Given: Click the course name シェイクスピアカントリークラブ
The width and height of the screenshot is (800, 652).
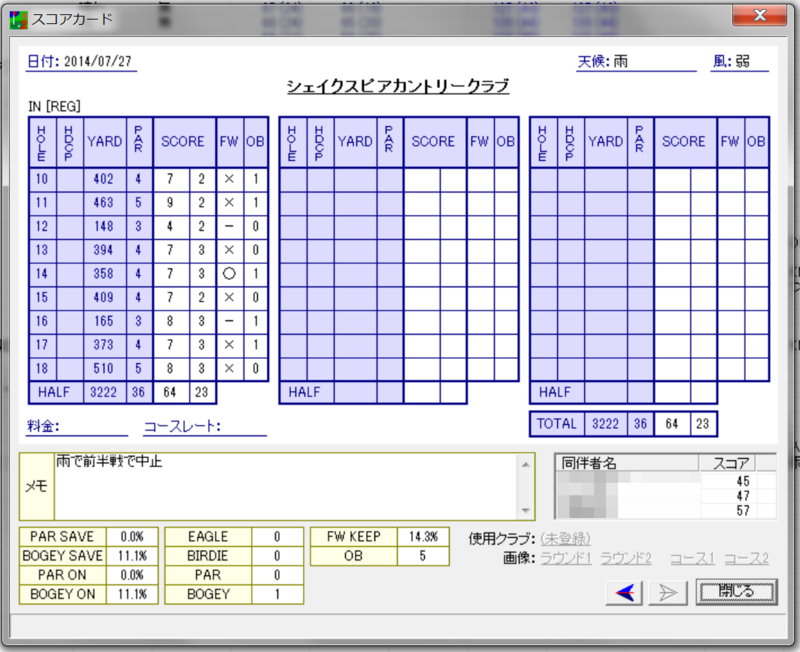Looking at the screenshot, I should 398,86.
